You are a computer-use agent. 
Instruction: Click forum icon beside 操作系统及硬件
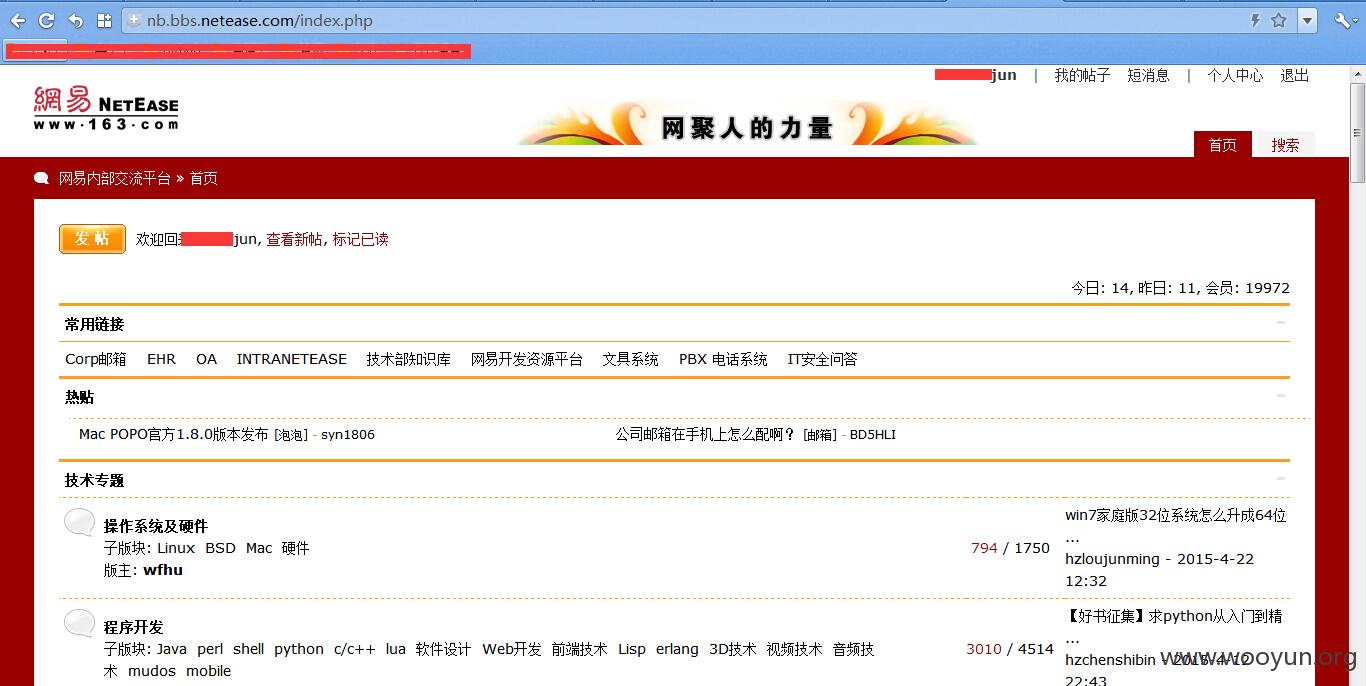(80, 522)
